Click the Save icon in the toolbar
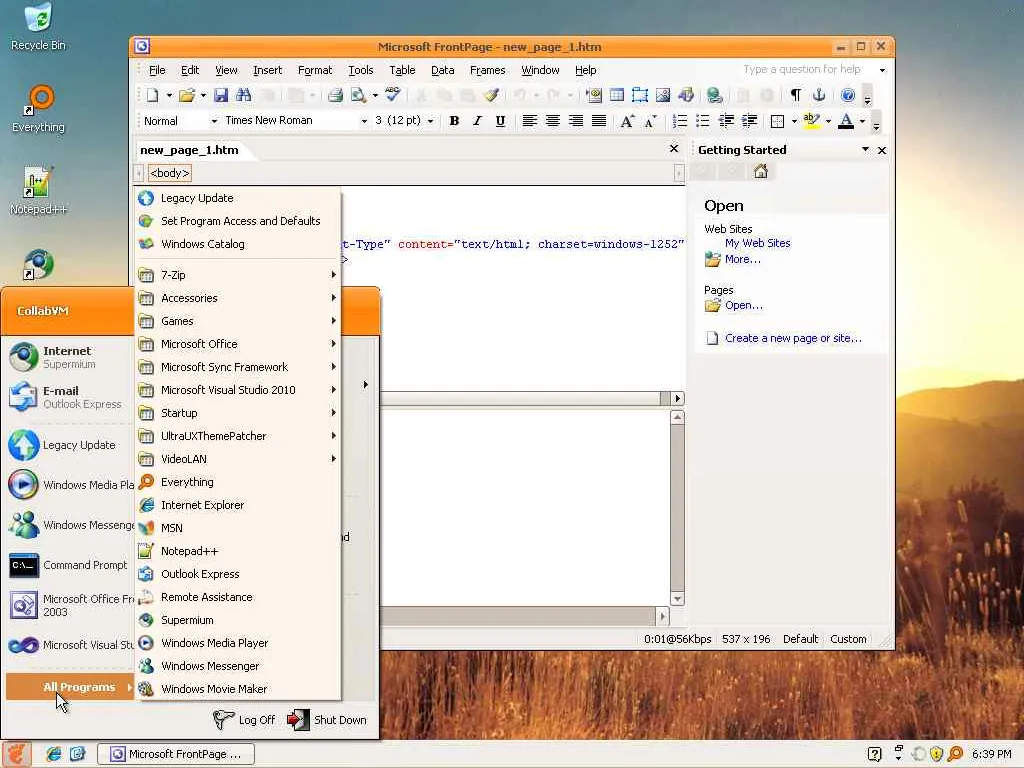1024x768 pixels. point(221,95)
